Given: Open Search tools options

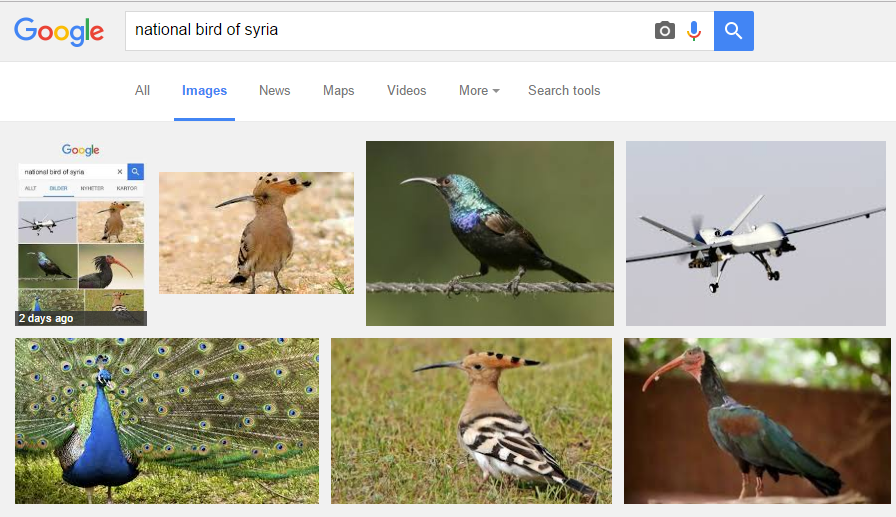Looking at the screenshot, I should 564,91.
